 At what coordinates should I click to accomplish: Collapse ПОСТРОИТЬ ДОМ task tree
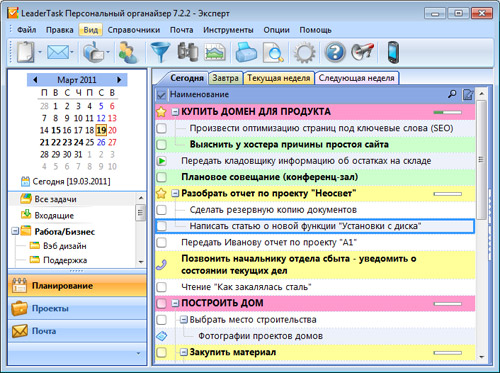(x=175, y=303)
